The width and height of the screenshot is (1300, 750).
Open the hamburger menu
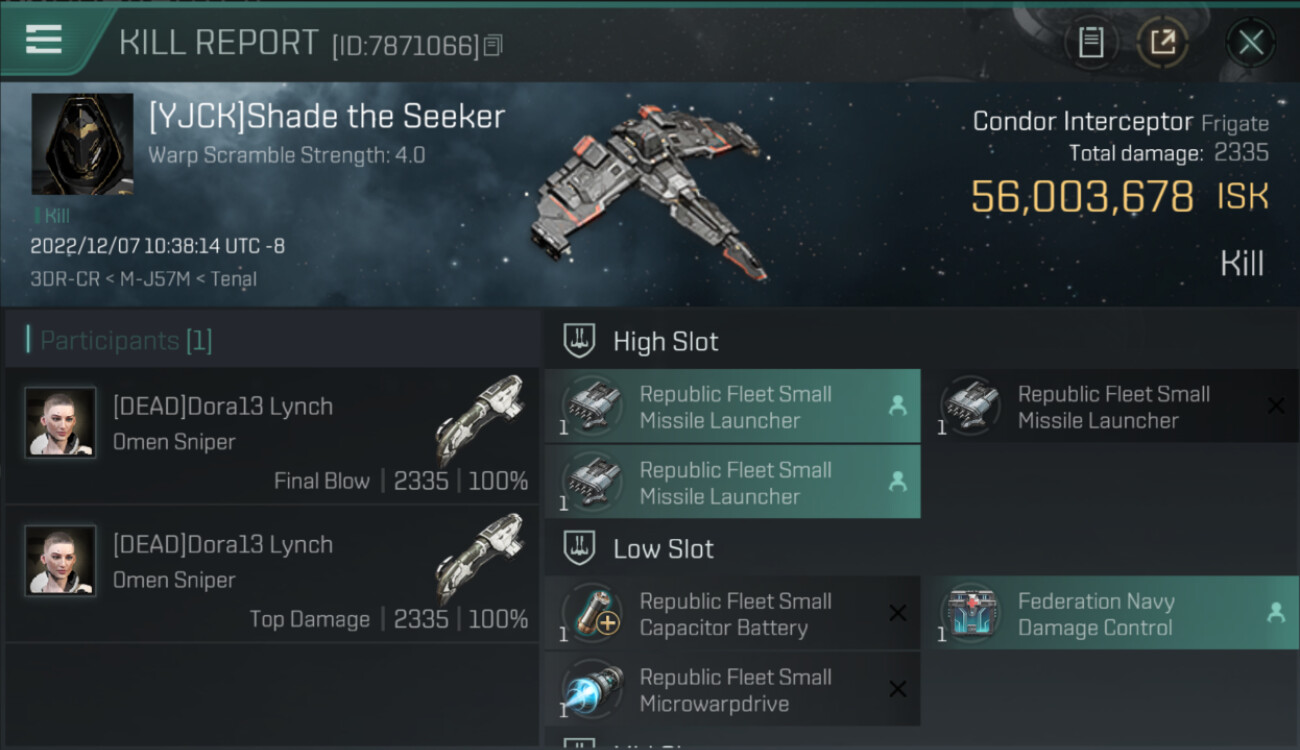tap(44, 40)
